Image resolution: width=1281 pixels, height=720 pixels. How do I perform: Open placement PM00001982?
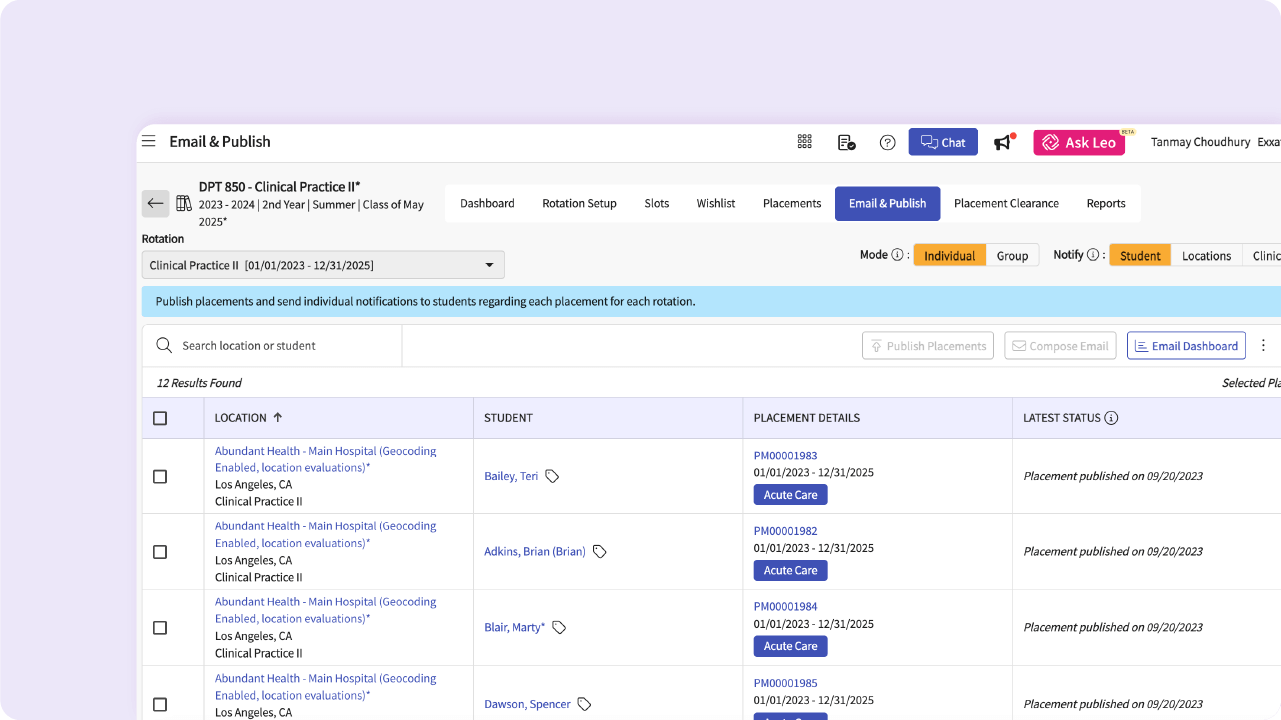pyautogui.click(x=785, y=531)
